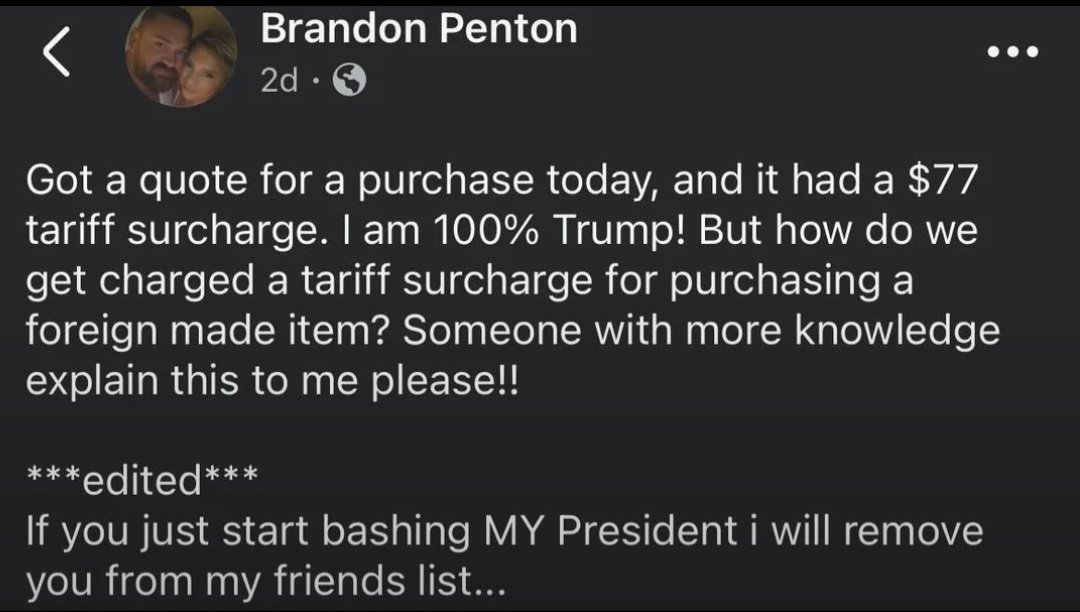Click the line 'explain this to me please!!'

(271, 382)
